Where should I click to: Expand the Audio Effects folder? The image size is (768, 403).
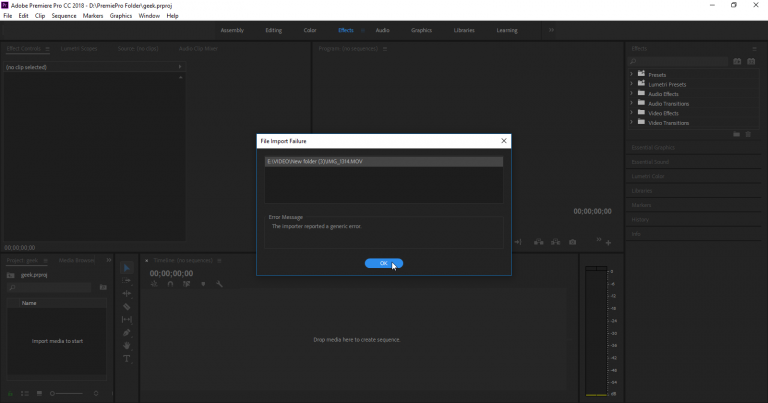[631, 94]
